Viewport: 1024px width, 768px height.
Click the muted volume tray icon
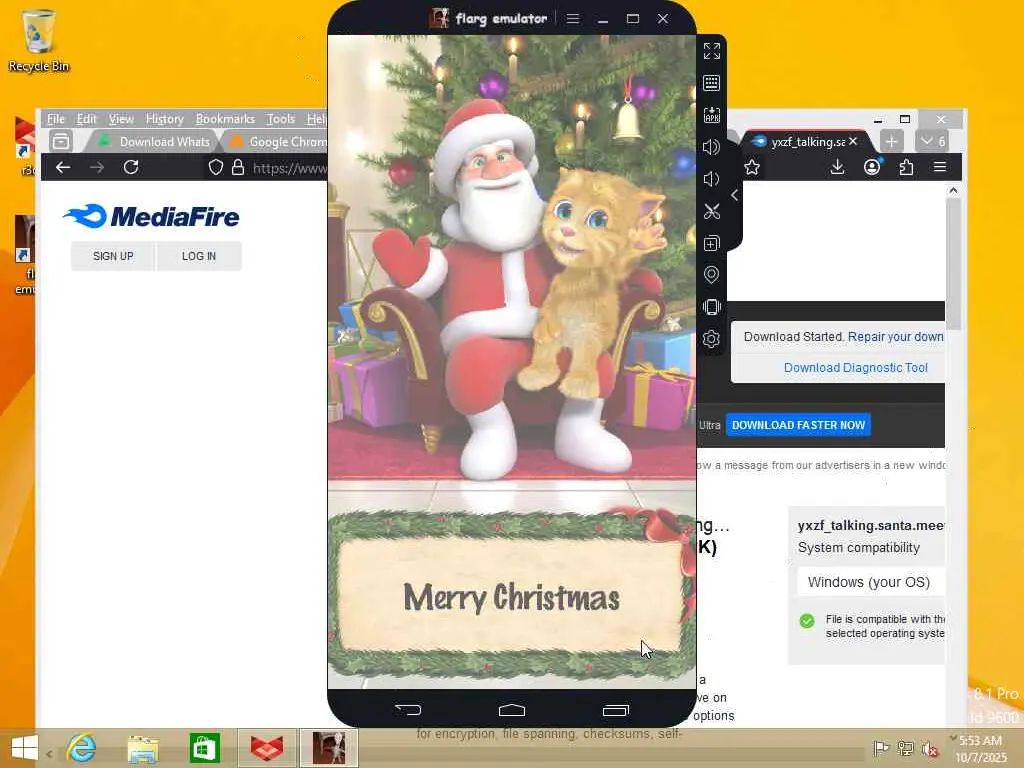[929, 748]
